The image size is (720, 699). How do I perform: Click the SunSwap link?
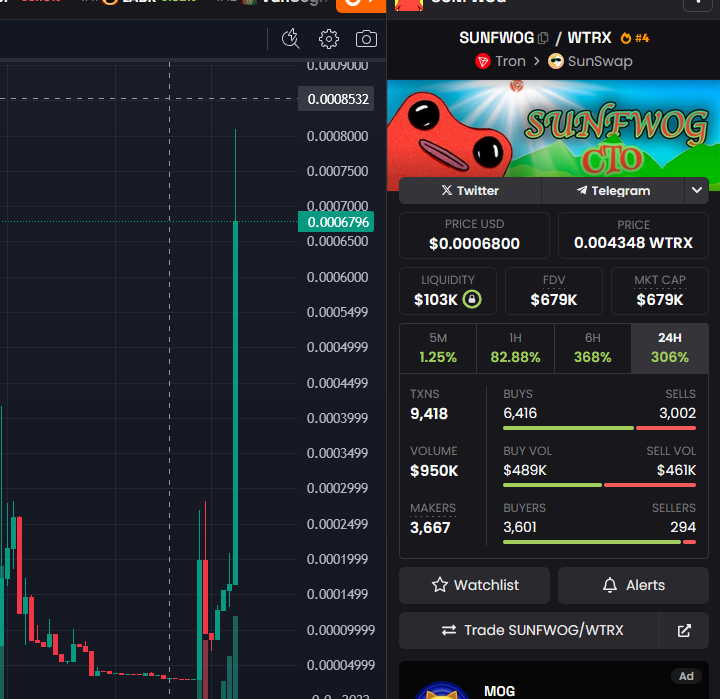(x=591, y=61)
